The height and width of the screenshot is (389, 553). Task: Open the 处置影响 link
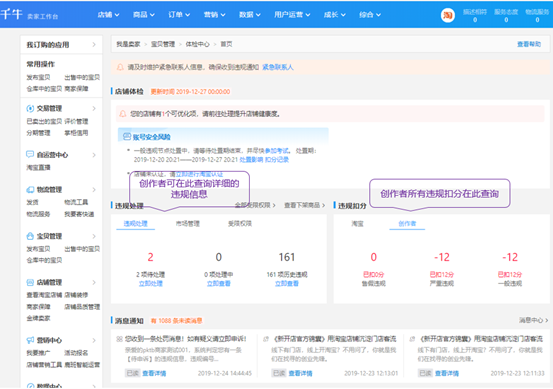(x=251, y=160)
